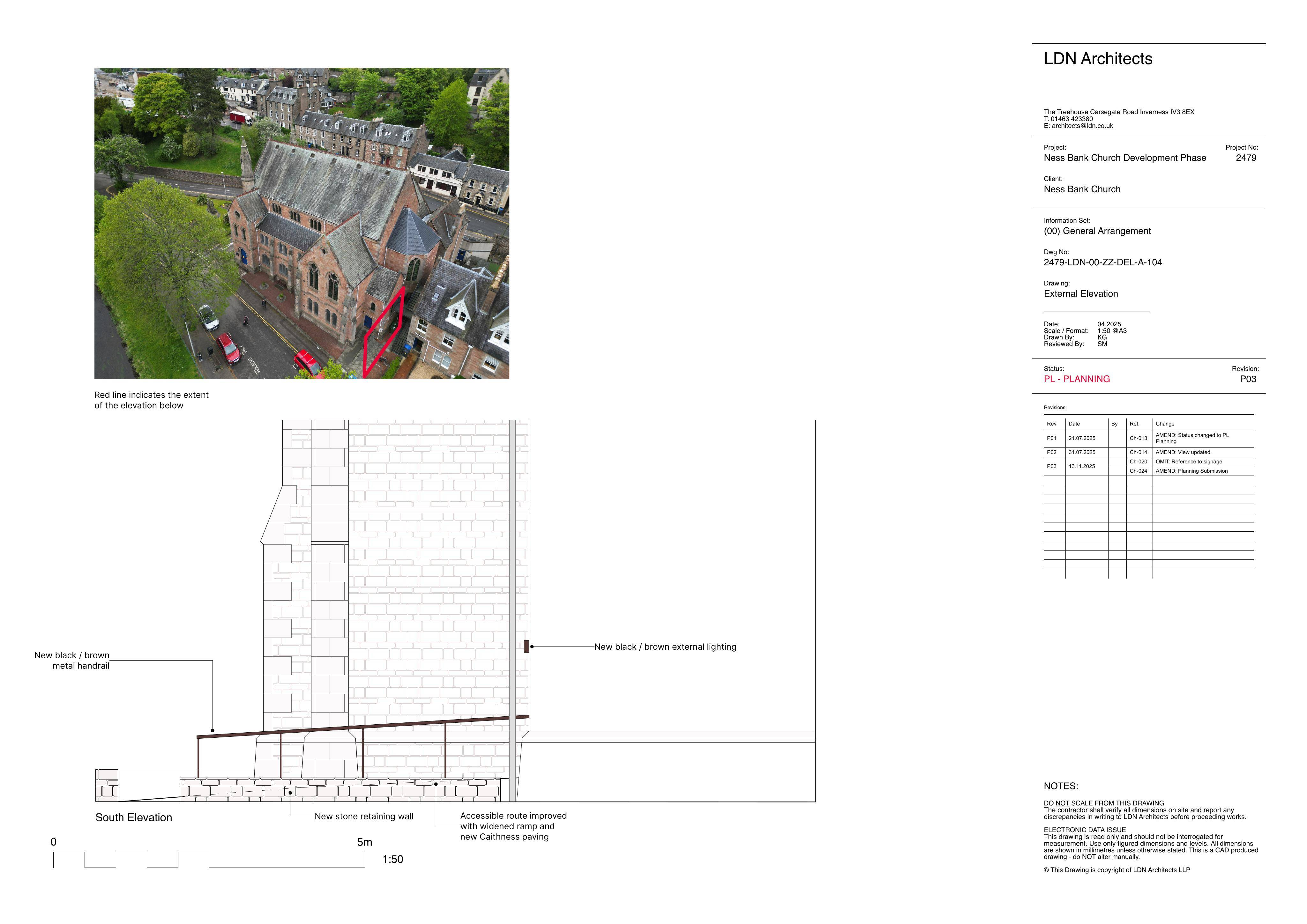
Task: Click the Ch-014 reference cell
Action: tap(1139, 452)
